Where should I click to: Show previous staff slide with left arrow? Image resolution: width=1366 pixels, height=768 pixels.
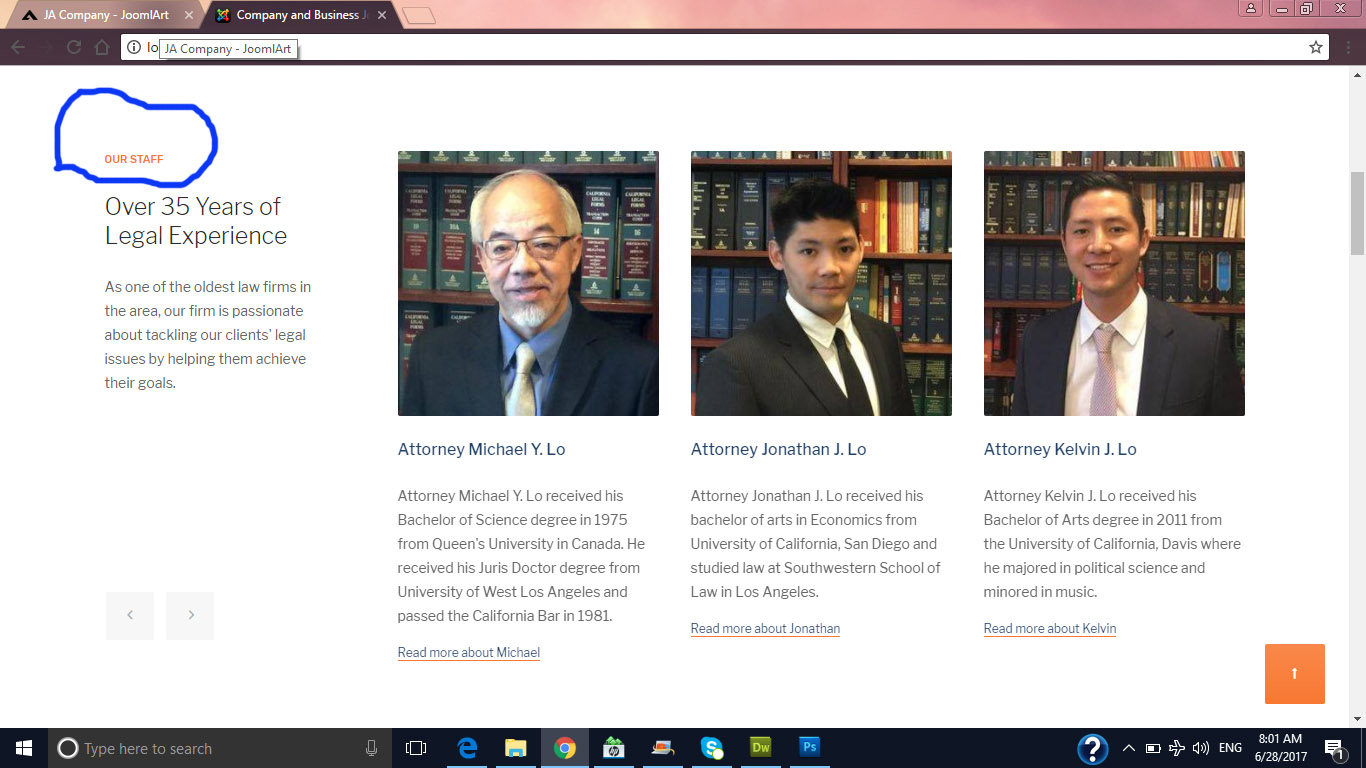tap(130, 615)
